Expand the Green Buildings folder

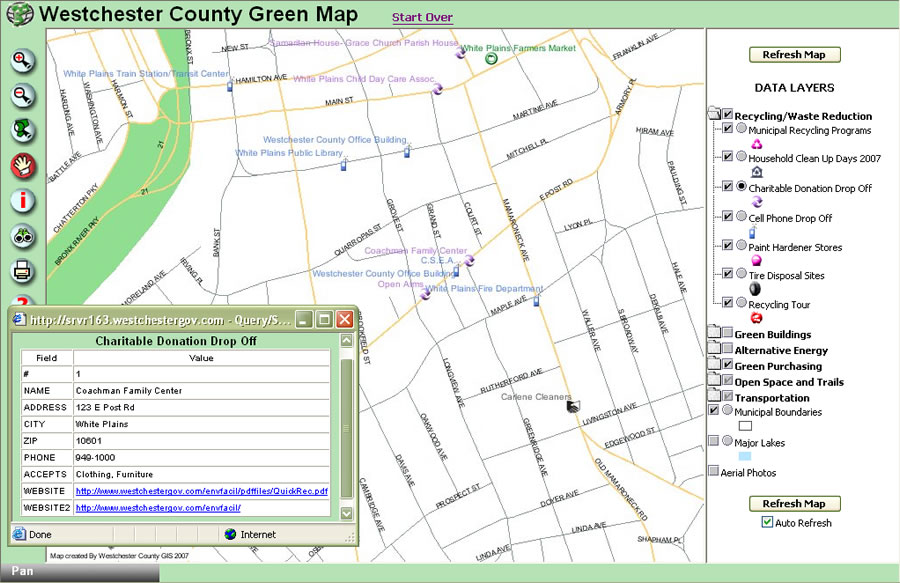tap(714, 331)
